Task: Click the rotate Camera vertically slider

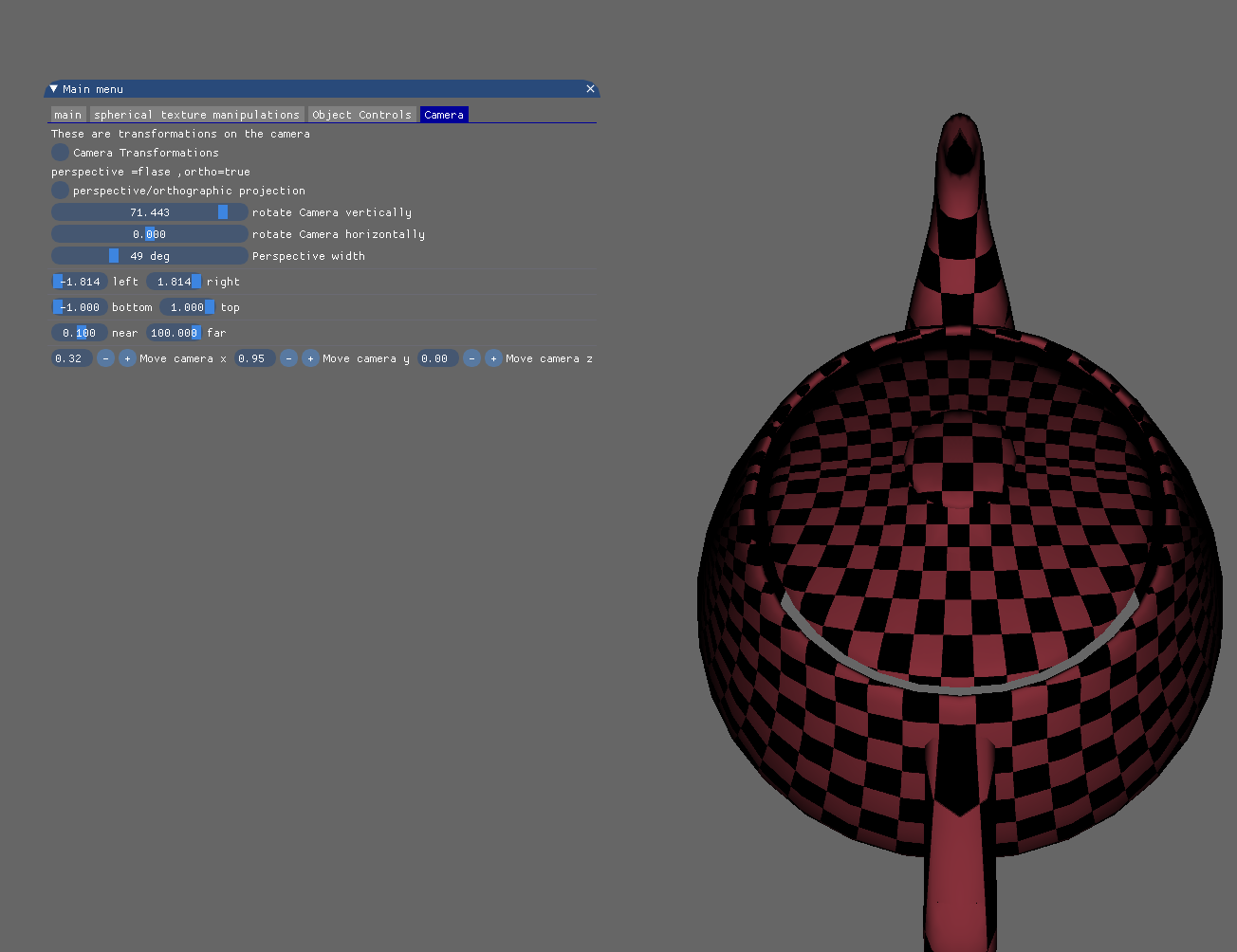Action: pyautogui.click(x=149, y=211)
